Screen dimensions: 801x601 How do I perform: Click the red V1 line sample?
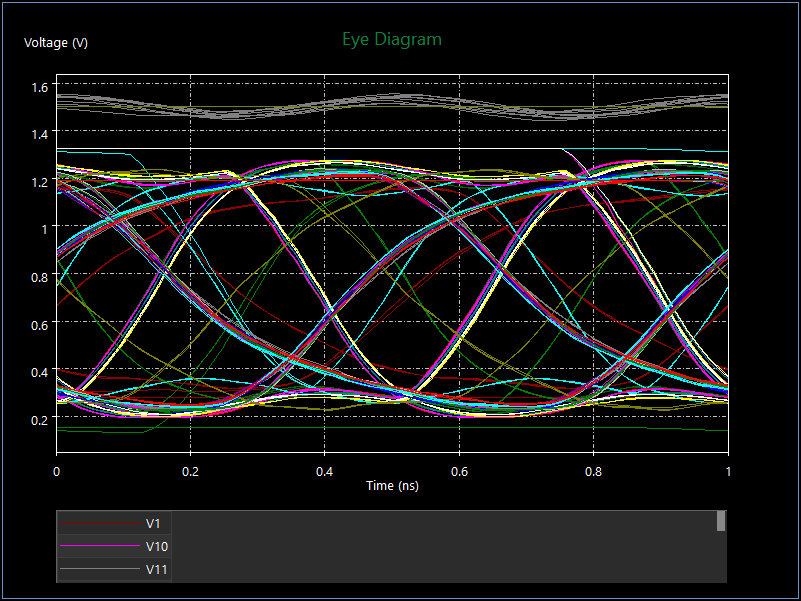tap(100, 523)
